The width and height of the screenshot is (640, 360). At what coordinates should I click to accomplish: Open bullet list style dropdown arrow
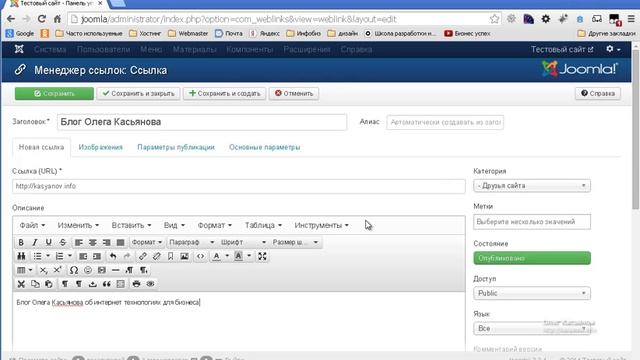(48, 256)
